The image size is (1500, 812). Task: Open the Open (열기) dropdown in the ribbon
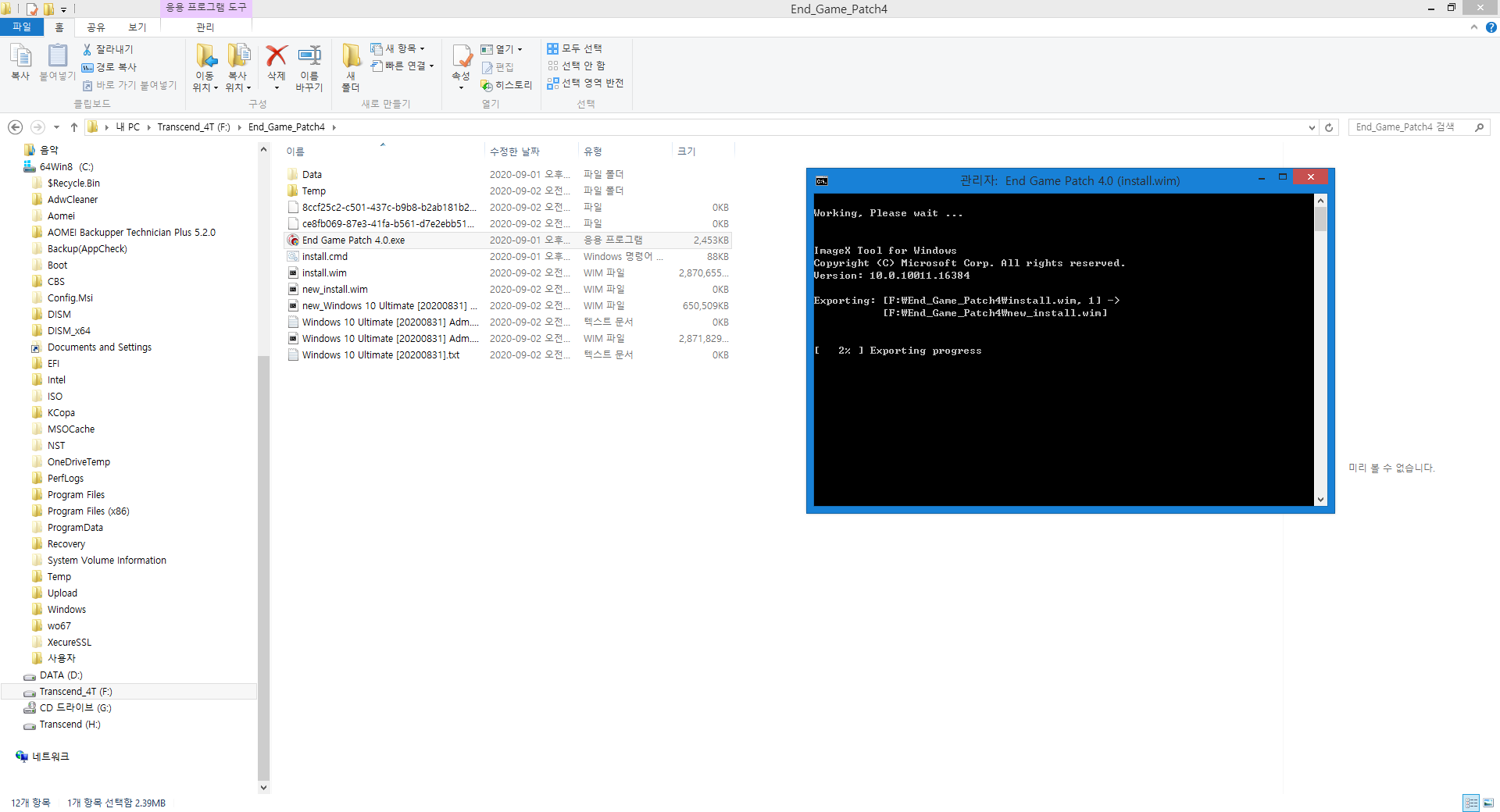[502, 49]
